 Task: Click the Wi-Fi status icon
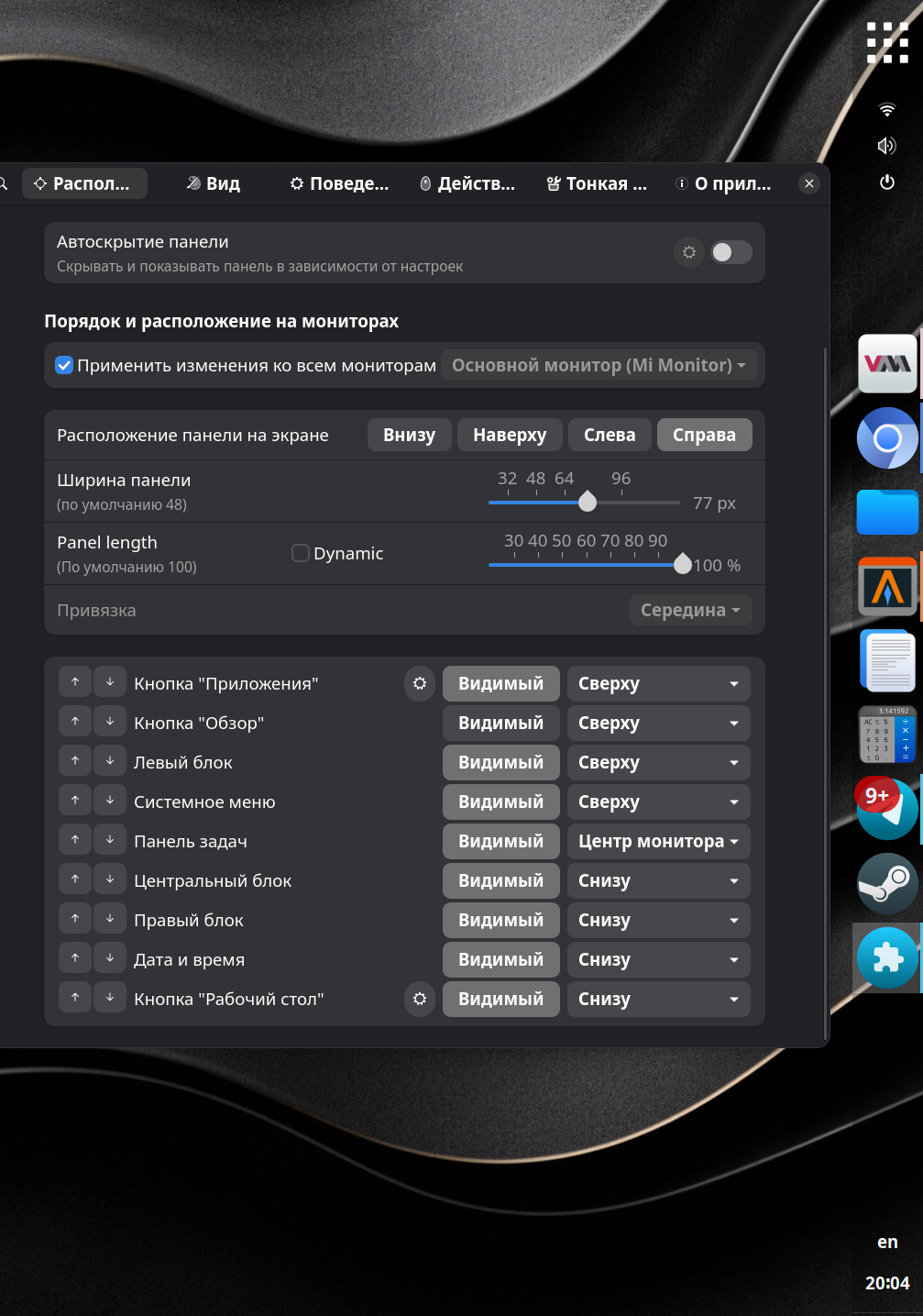coord(887,110)
